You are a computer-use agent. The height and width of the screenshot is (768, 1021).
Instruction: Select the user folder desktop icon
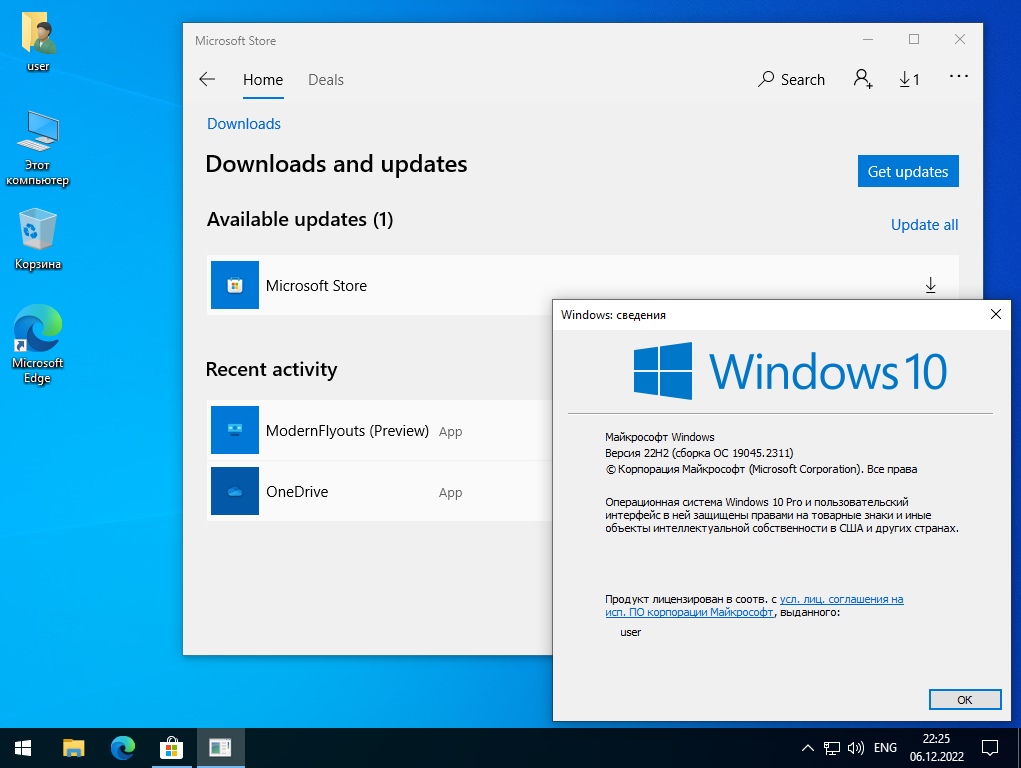(x=38, y=41)
